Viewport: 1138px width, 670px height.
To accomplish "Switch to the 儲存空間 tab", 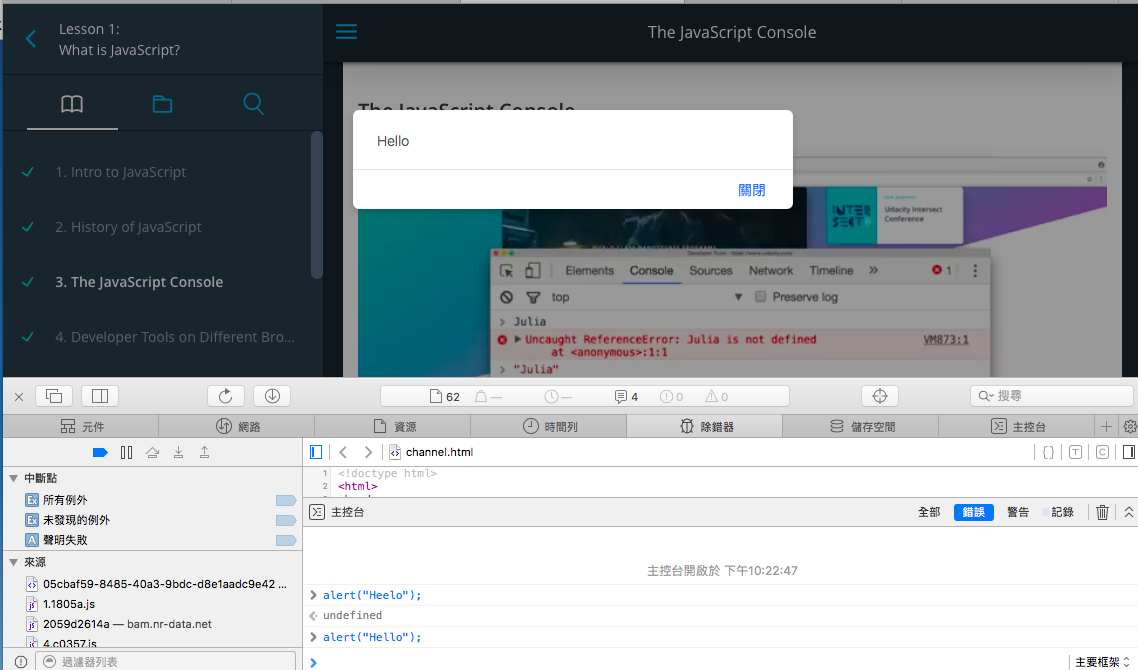I will (x=862, y=426).
